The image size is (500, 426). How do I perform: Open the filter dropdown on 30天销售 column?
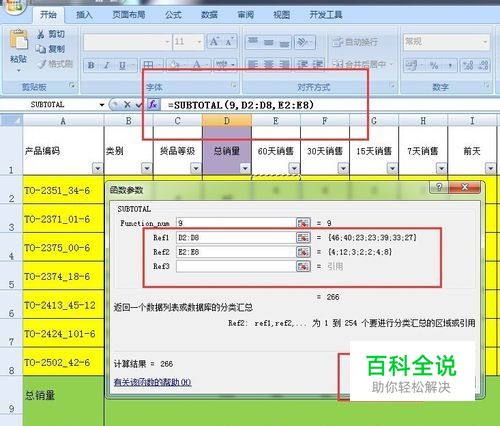(343, 168)
